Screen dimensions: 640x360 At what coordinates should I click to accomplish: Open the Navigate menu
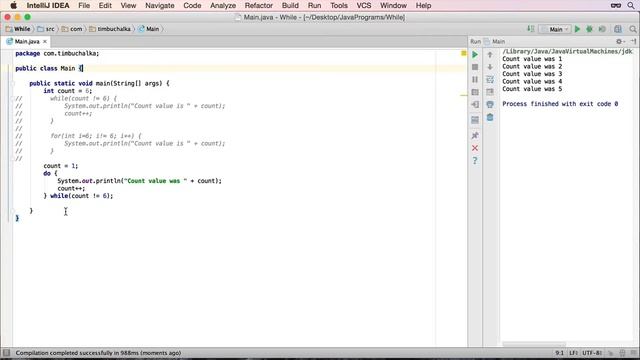pyautogui.click(x=160, y=6)
